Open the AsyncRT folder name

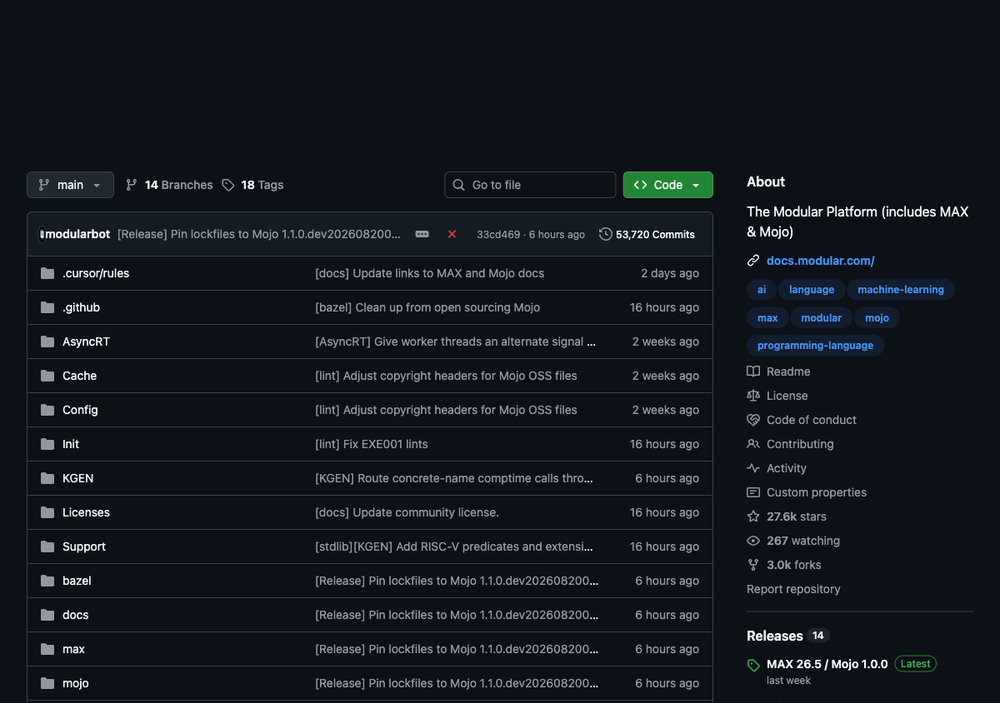tap(86, 341)
